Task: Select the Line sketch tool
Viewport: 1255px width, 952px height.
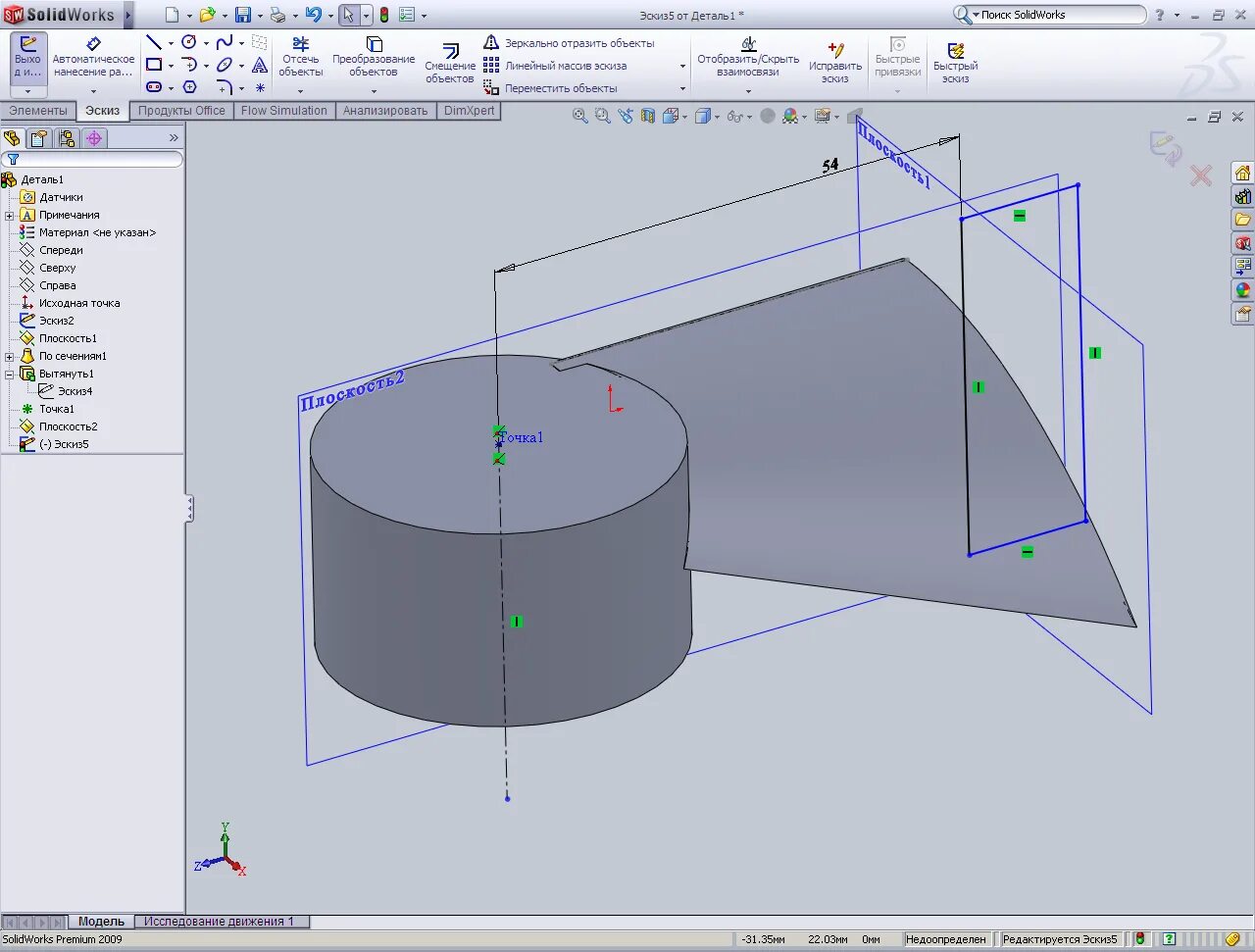Action: [x=154, y=43]
